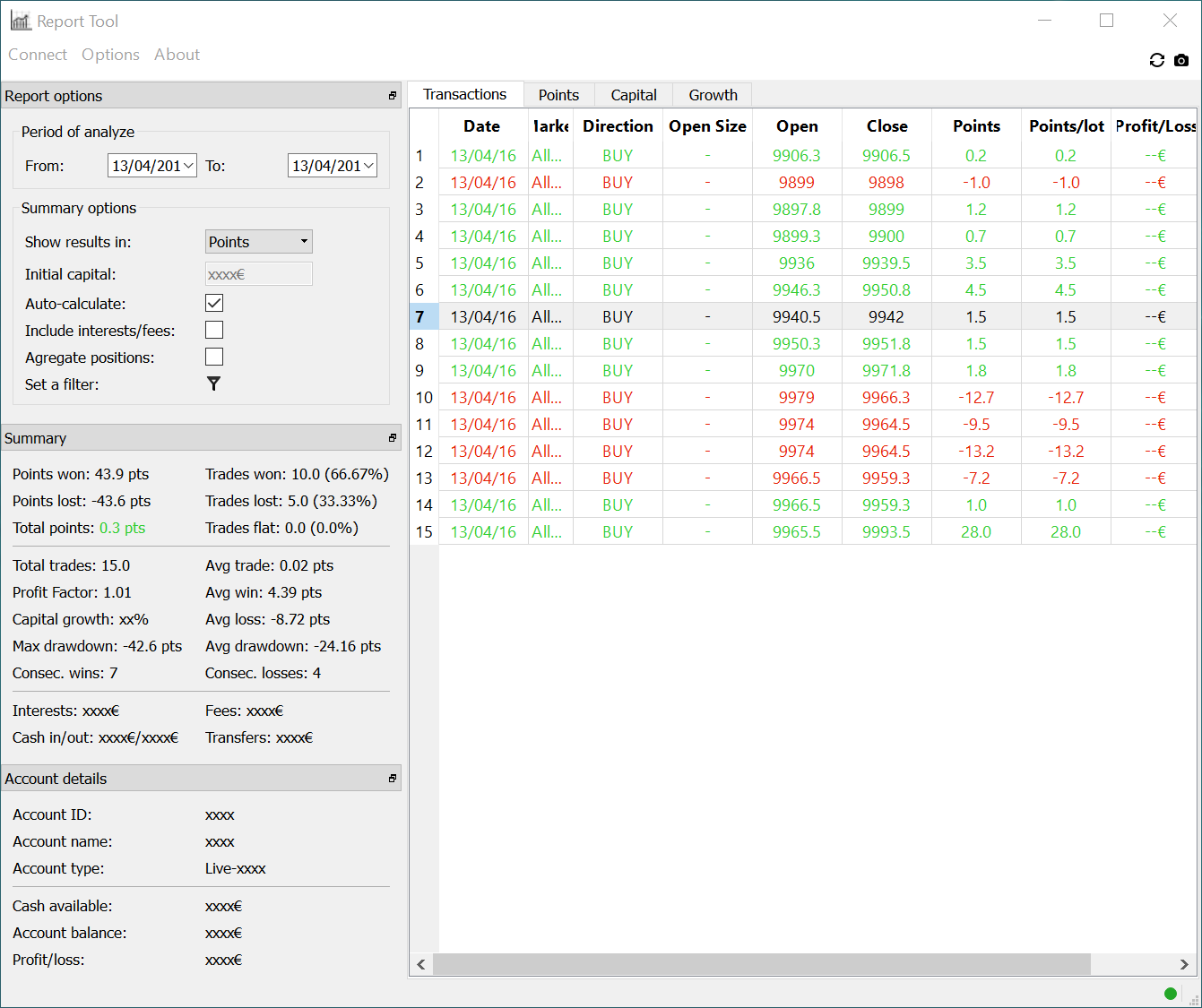Float the Account details panel

392,779
